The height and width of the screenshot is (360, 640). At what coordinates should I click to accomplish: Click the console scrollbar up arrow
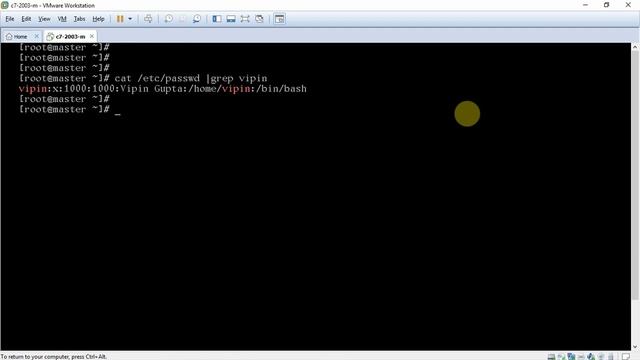click(x=635, y=47)
